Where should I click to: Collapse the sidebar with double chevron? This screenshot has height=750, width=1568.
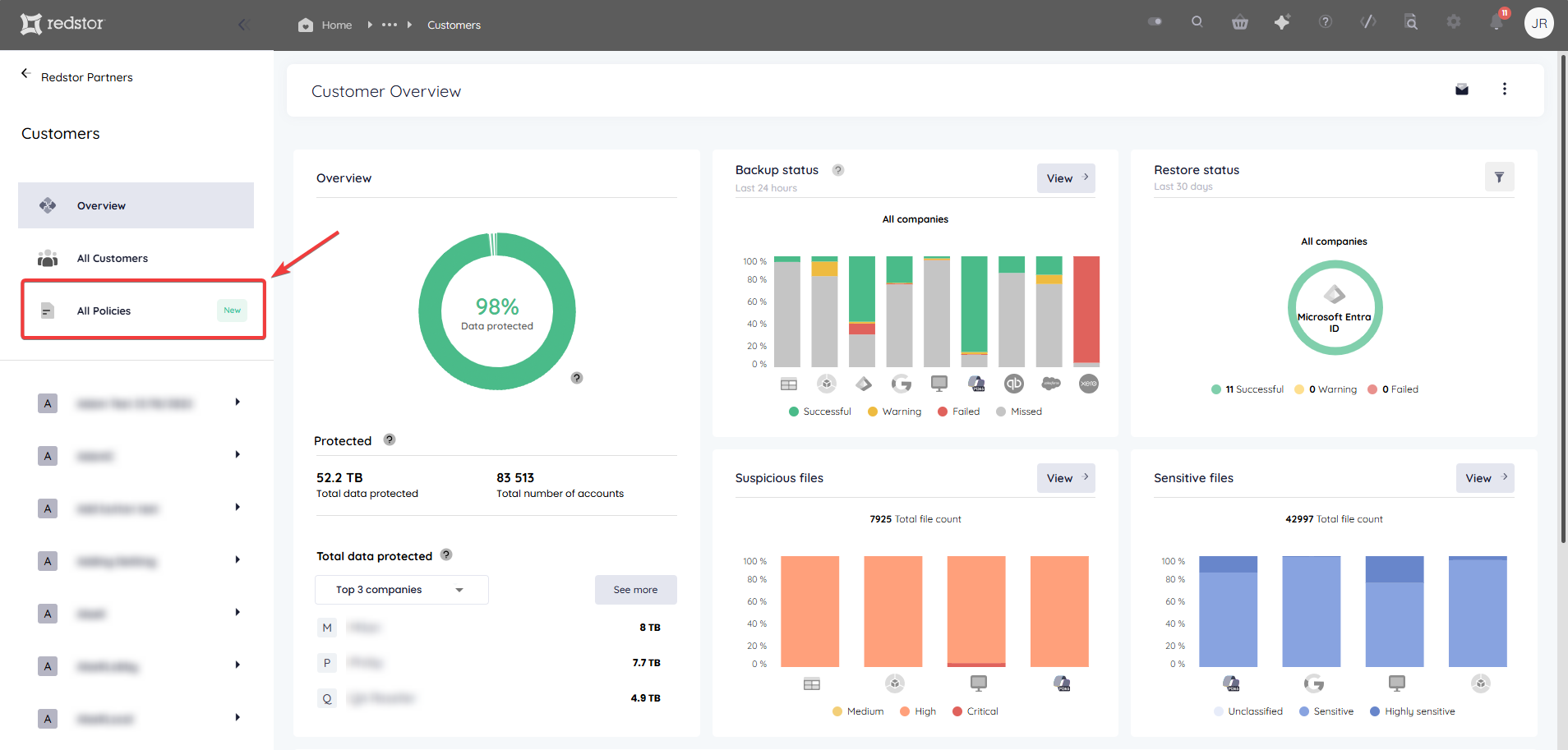click(x=243, y=24)
